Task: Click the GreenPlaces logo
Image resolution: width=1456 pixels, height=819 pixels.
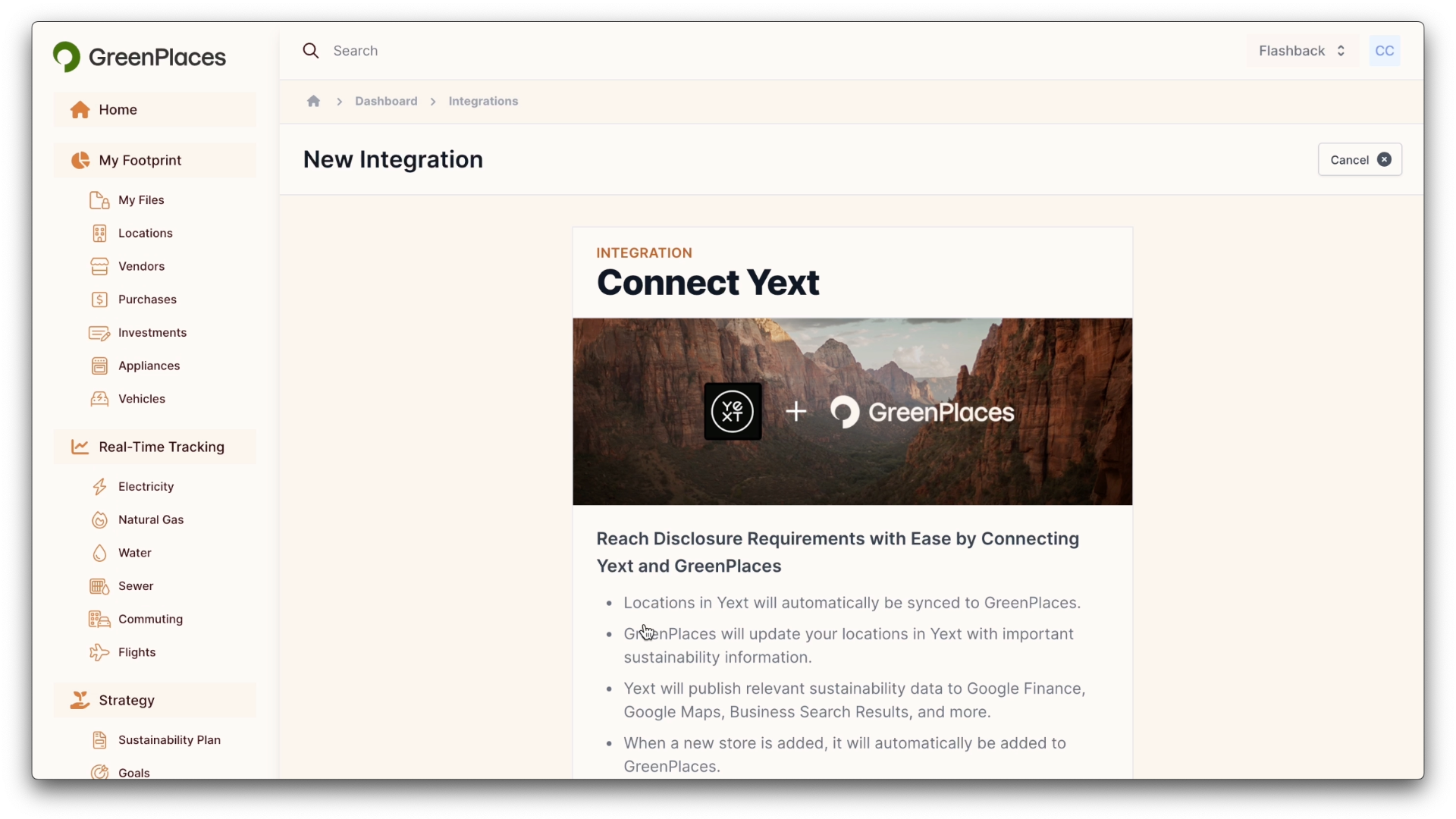Action: (140, 57)
